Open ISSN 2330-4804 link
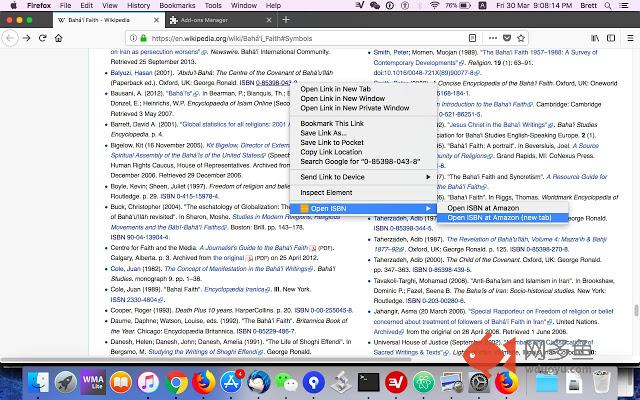640x400 pixels. (x=136, y=300)
